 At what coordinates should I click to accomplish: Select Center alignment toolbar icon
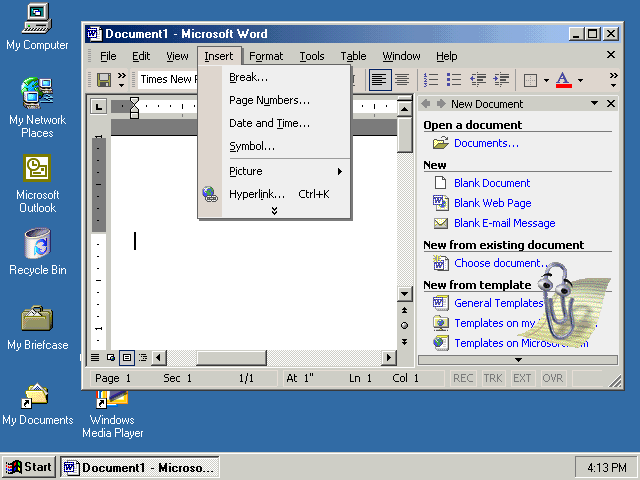coord(402,80)
